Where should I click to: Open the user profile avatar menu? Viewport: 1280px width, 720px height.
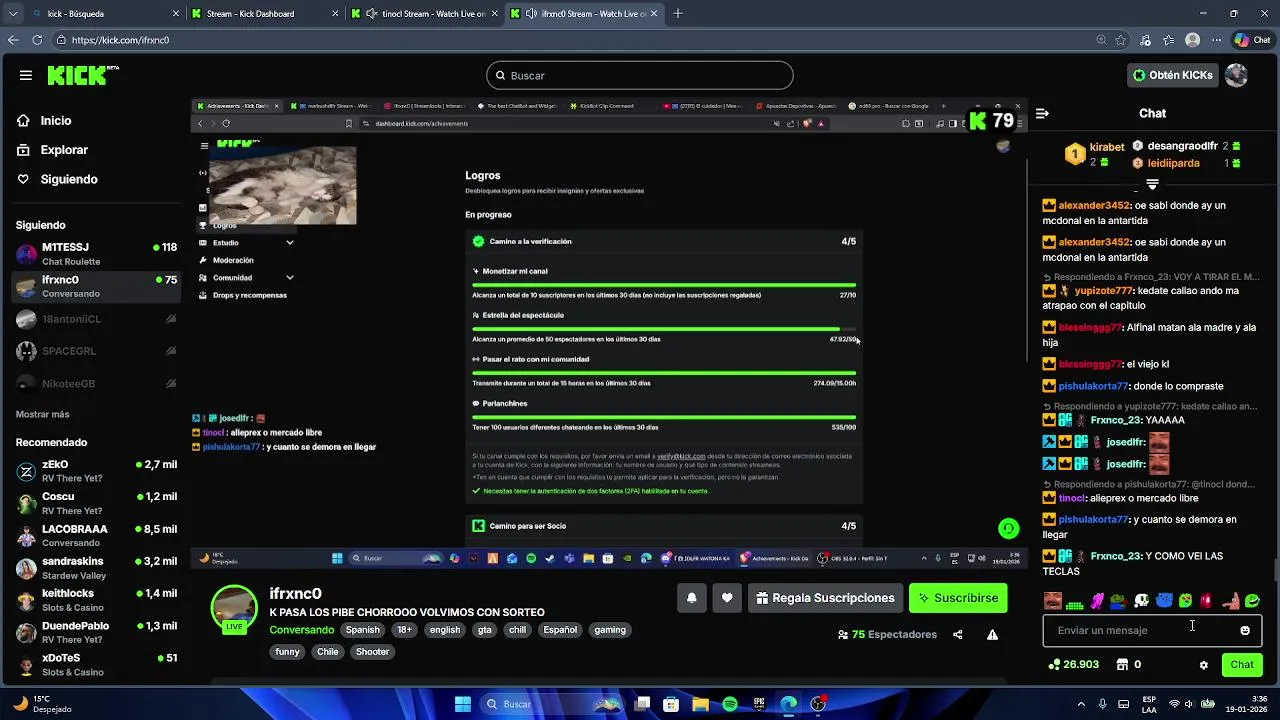(1237, 75)
